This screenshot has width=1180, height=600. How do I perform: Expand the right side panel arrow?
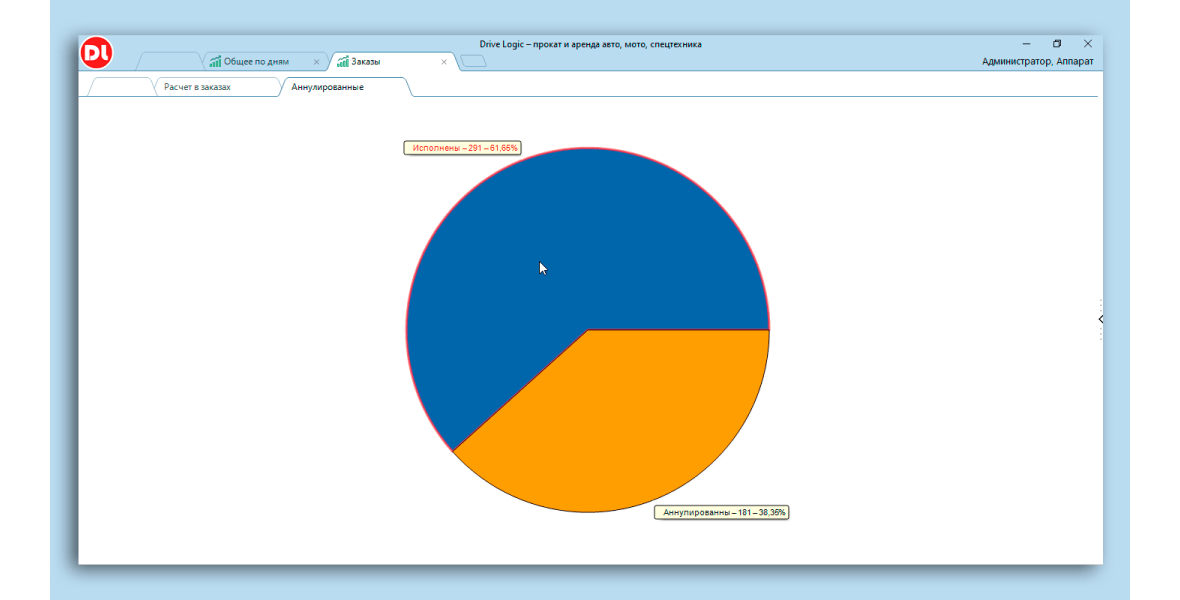click(1100, 319)
